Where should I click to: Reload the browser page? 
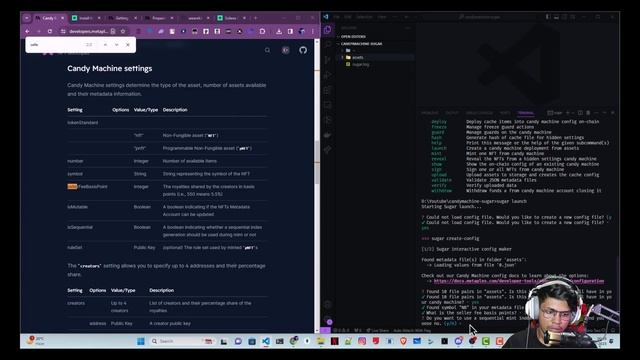(50, 31)
